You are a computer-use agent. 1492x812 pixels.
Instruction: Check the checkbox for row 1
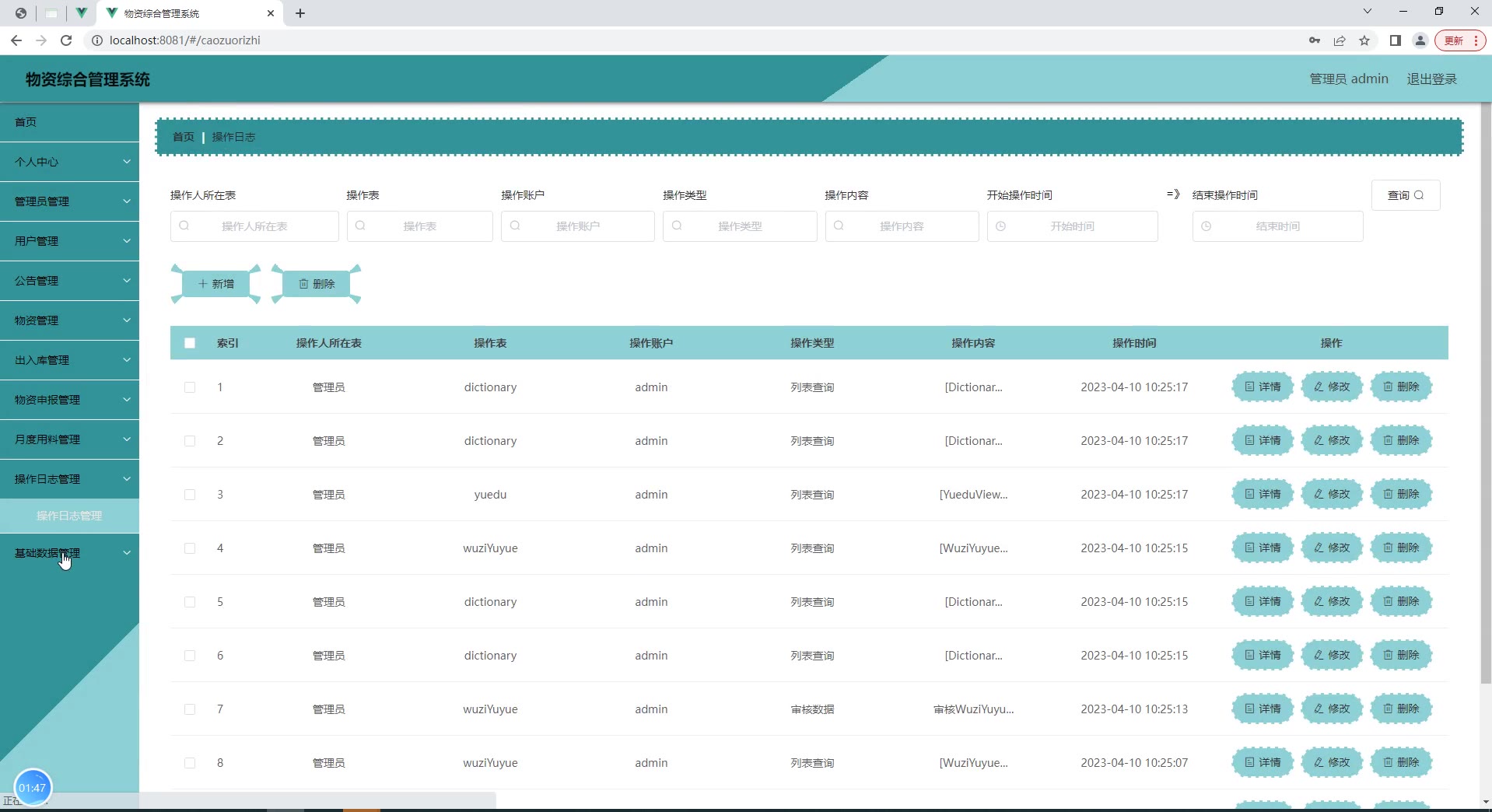(190, 387)
